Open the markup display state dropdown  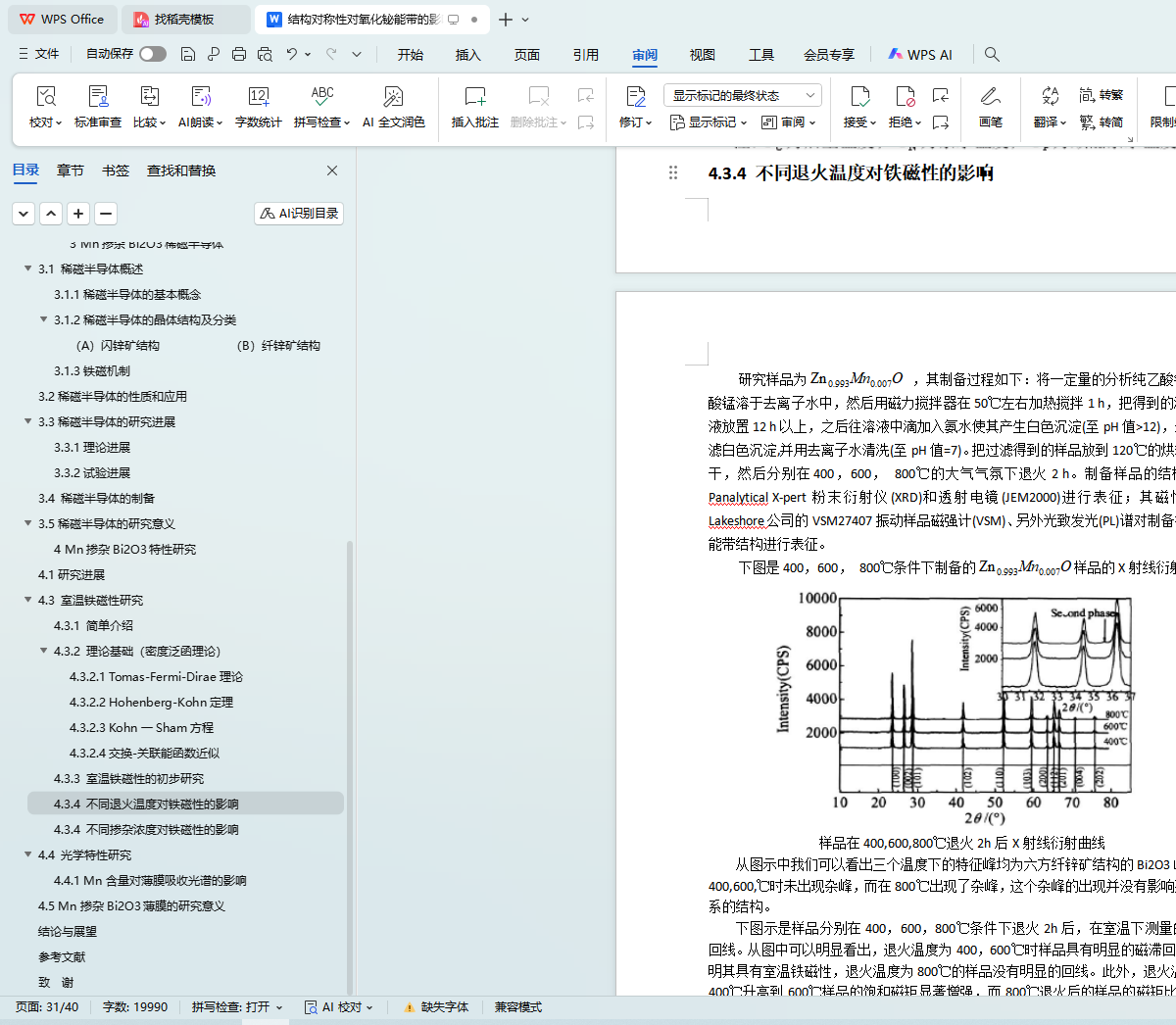(742, 95)
